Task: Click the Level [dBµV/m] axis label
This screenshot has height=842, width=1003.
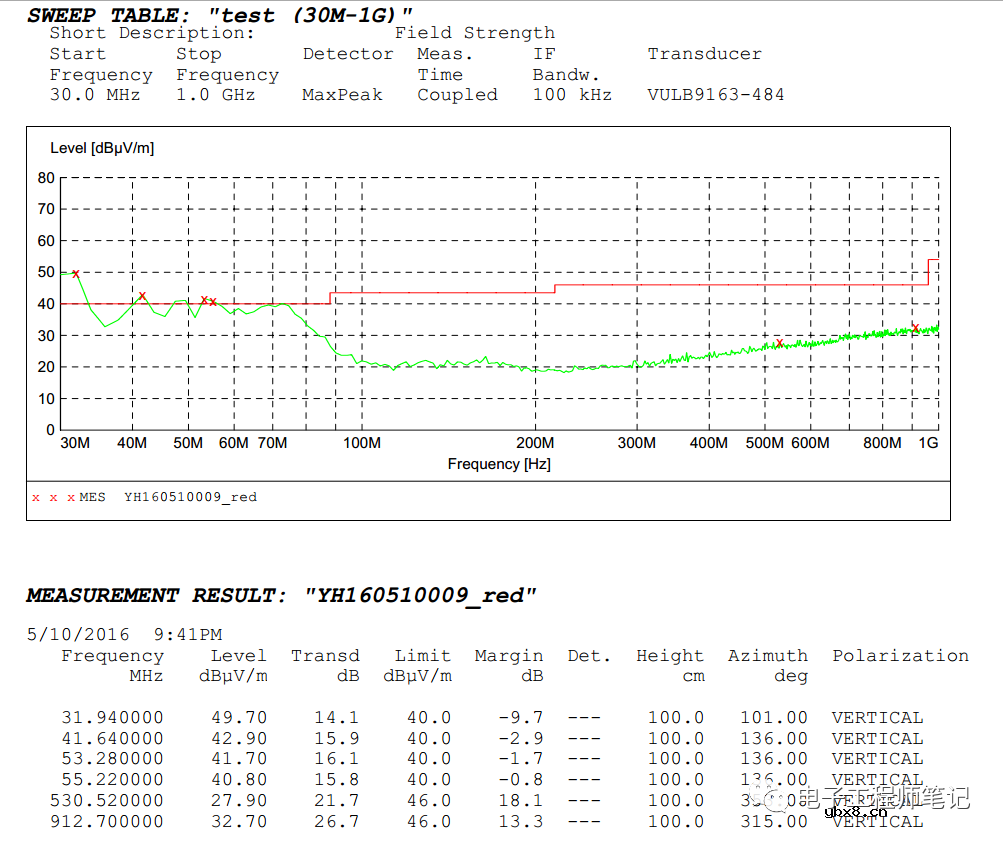Action: [x=102, y=148]
